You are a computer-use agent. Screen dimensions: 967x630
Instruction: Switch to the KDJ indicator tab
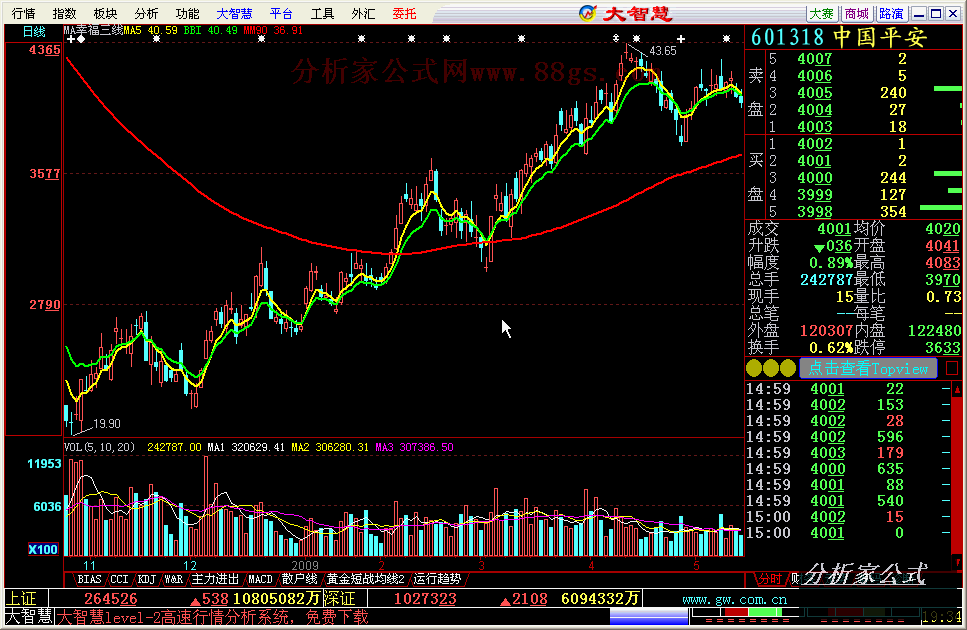[x=147, y=579]
